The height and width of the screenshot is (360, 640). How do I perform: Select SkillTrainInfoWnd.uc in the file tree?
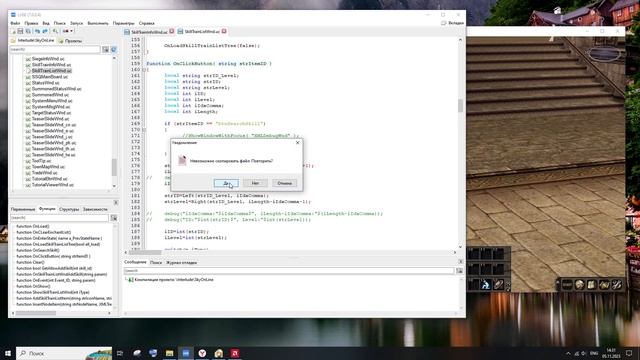[x=51, y=65]
